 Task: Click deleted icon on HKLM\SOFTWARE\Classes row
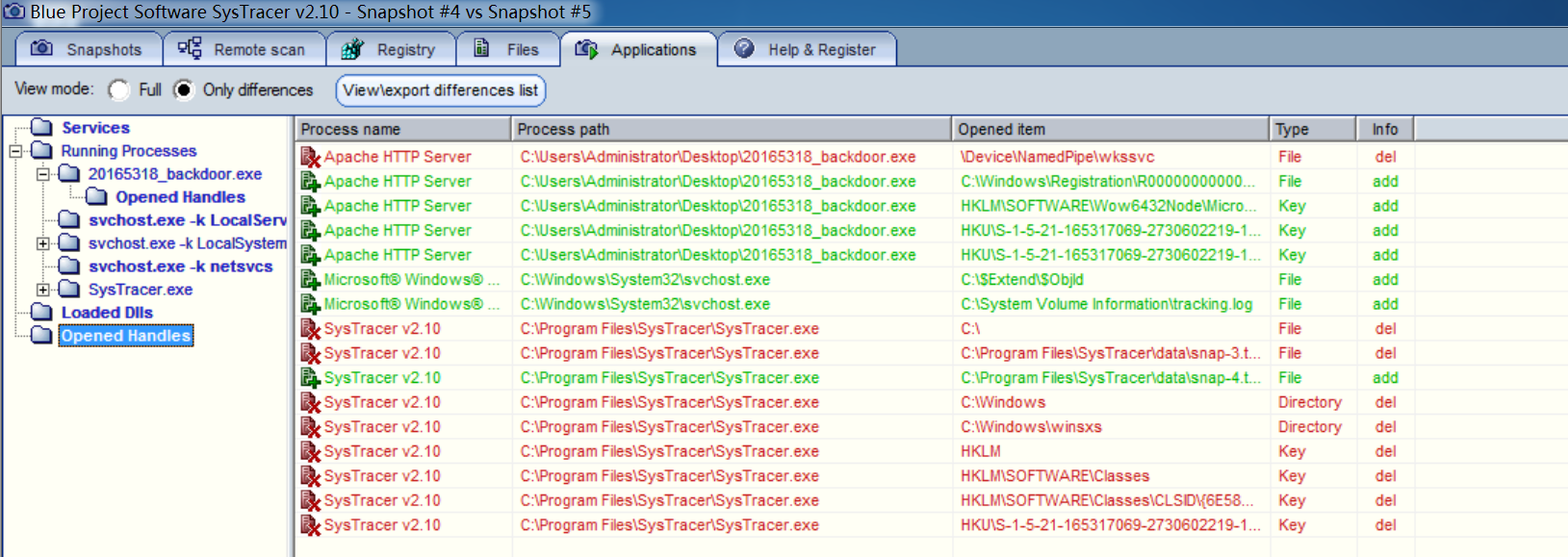[310, 476]
